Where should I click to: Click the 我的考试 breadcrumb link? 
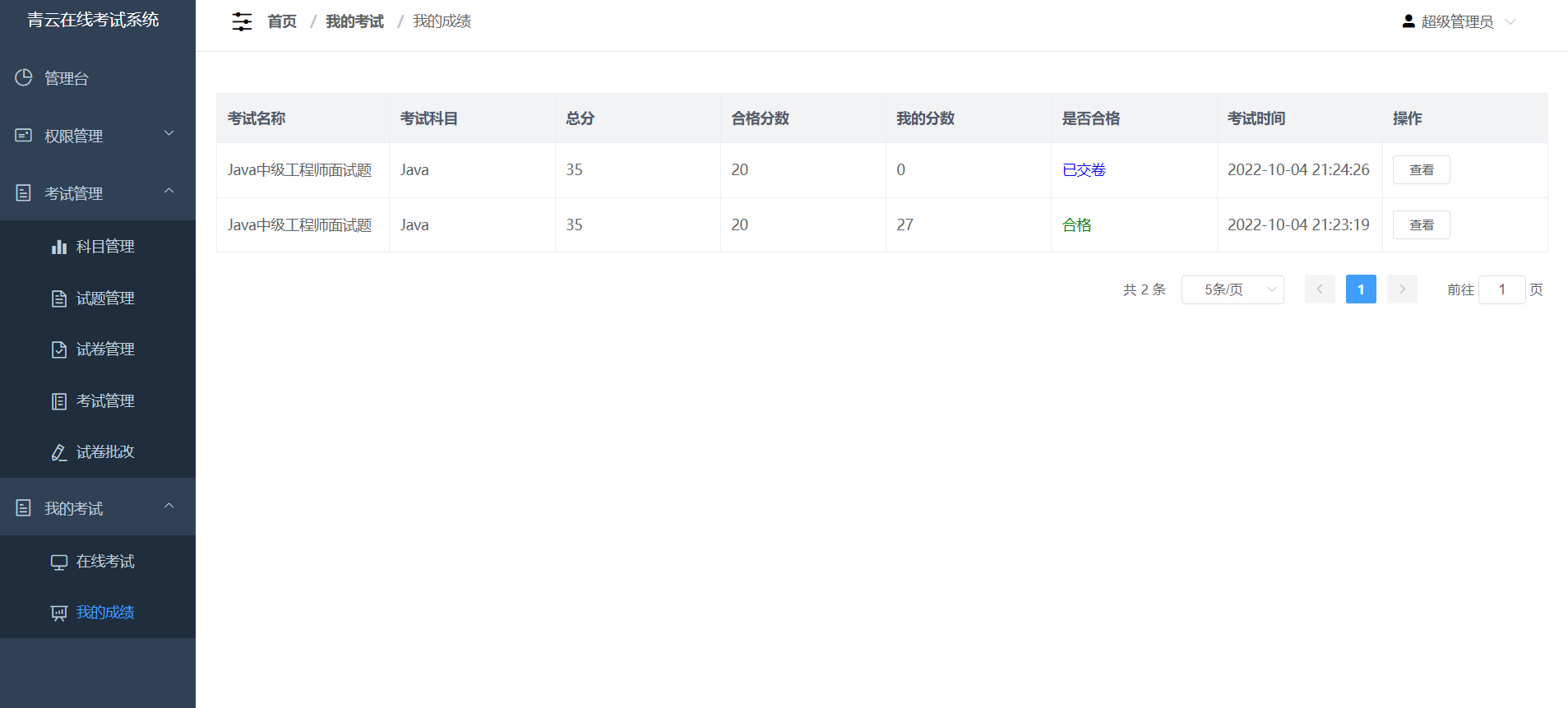(x=354, y=21)
